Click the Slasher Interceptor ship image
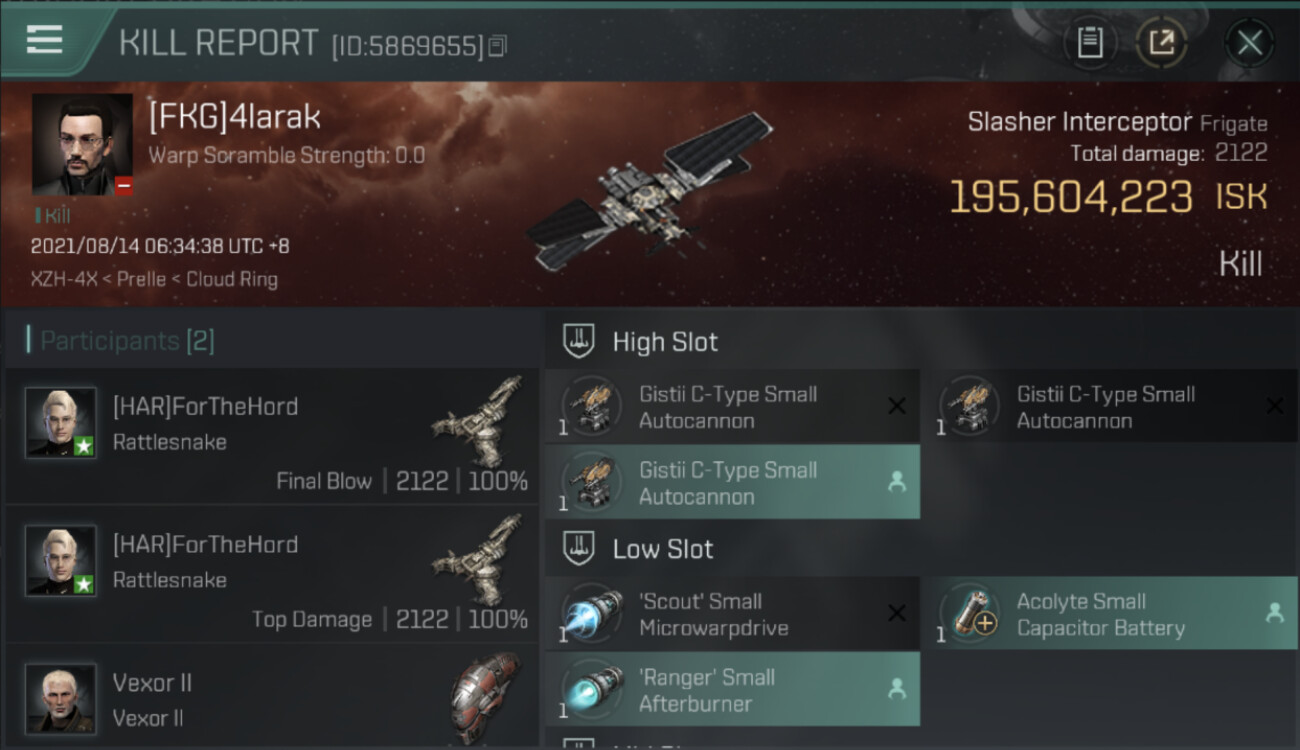1300x750 pixels. pyautogui.click(x=648, y=192)
